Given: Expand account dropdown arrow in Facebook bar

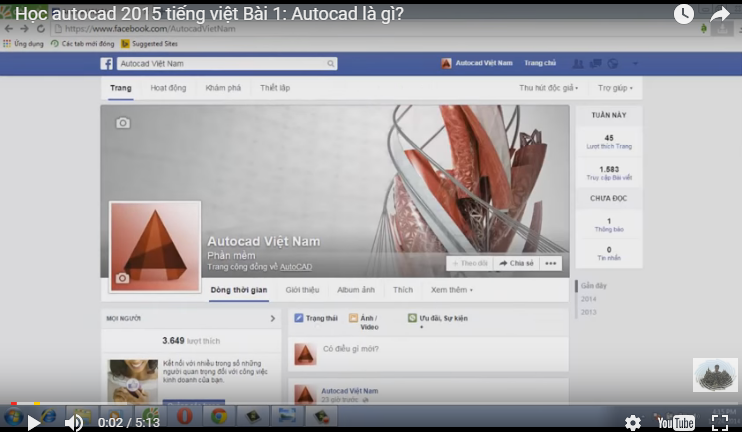Looking at the screenshot, I should tap(635, 63).
